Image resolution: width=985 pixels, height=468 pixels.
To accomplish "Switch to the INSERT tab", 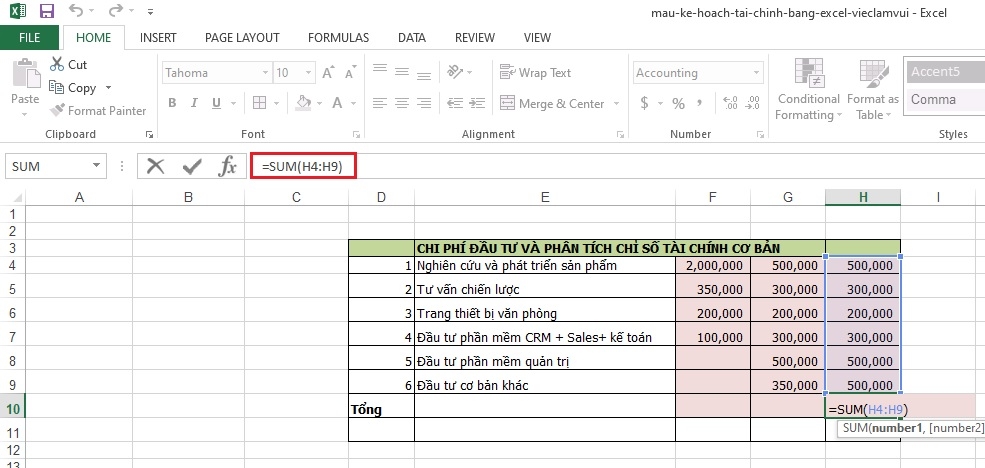I will pos(158,38).
